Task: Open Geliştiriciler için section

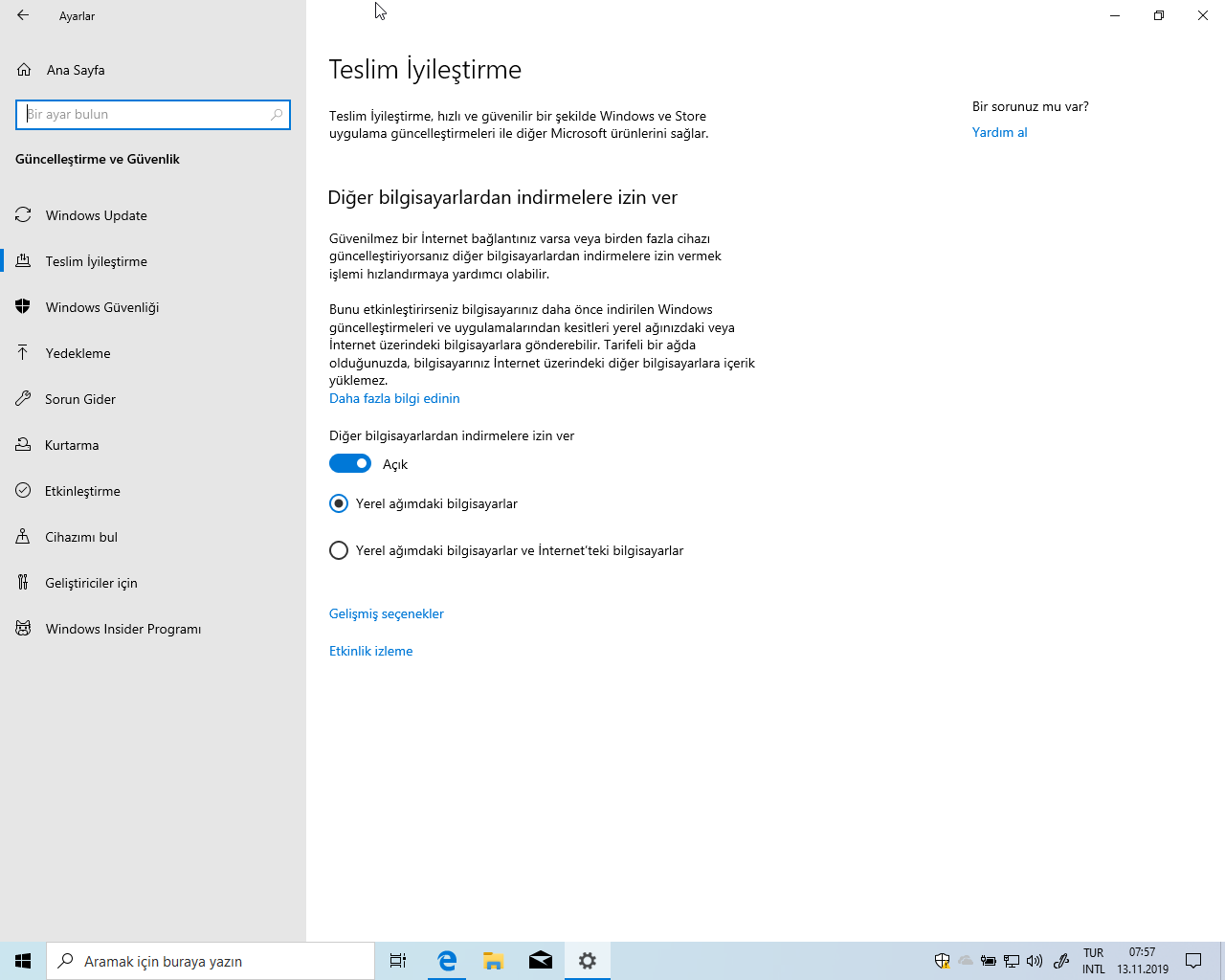Action: click(x=153, y=583)
